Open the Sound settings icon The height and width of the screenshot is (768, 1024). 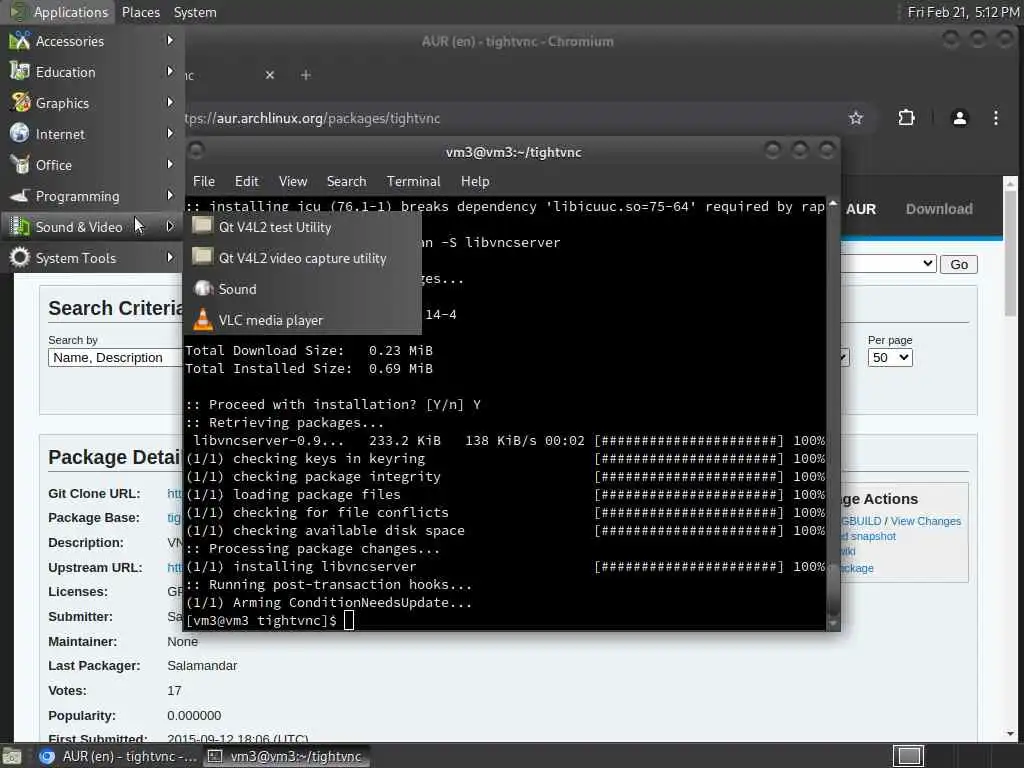[203, 289]
